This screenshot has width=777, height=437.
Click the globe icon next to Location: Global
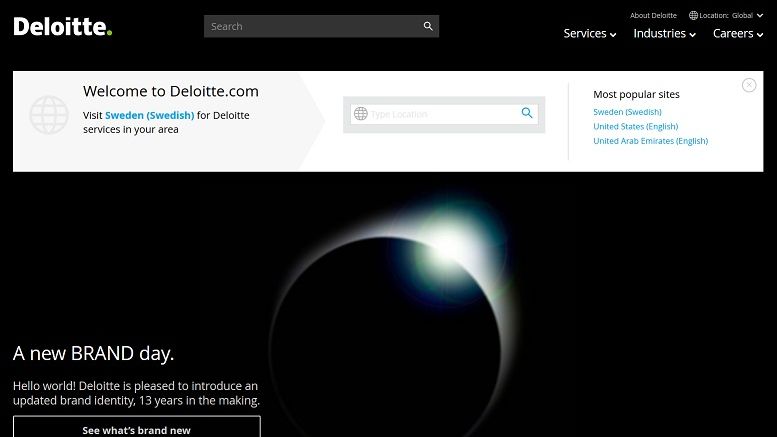[693, 15]
